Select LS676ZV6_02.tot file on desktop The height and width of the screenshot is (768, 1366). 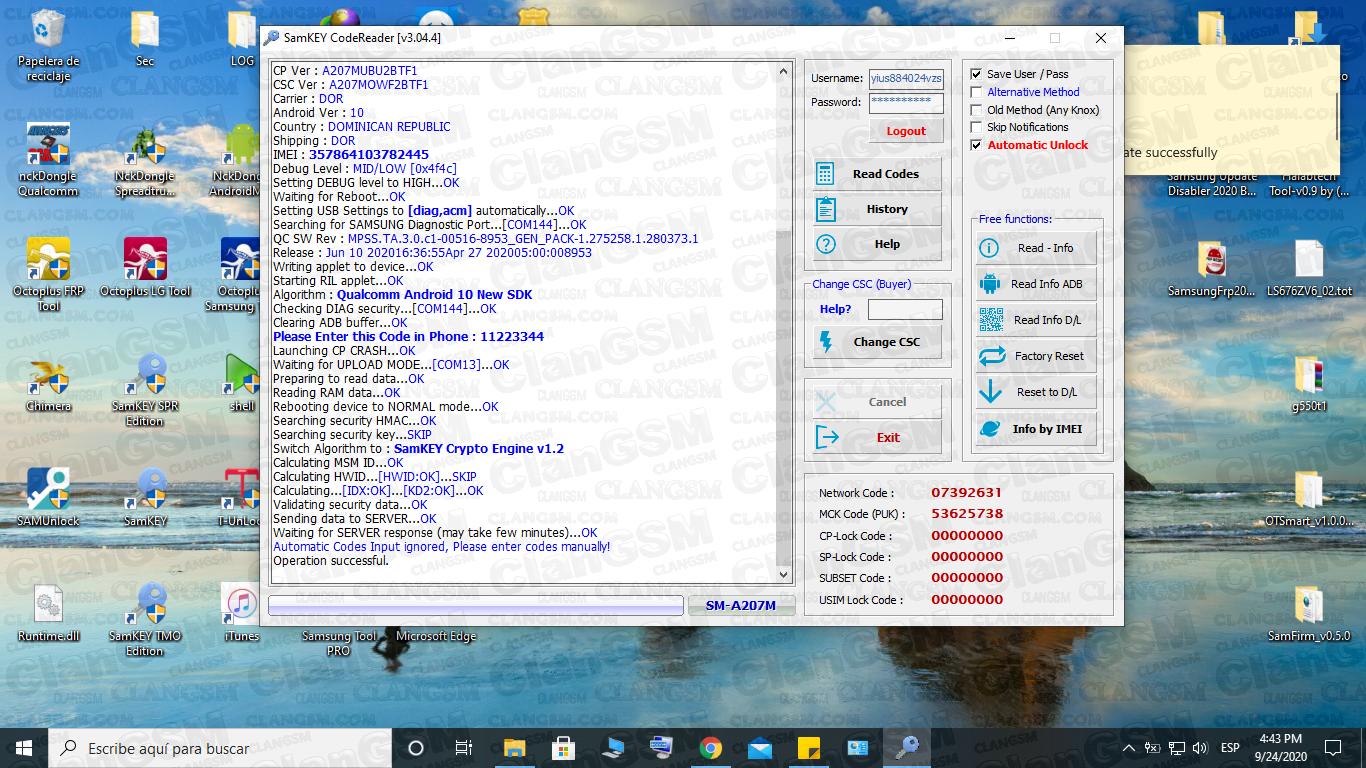1309,269
